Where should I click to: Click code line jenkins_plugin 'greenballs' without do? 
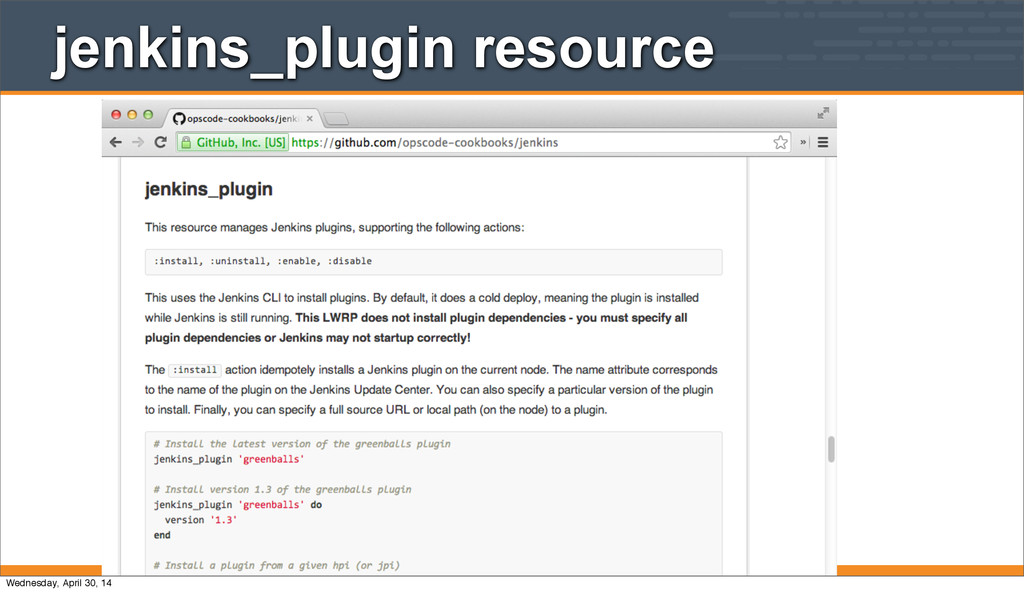point(229,459)
